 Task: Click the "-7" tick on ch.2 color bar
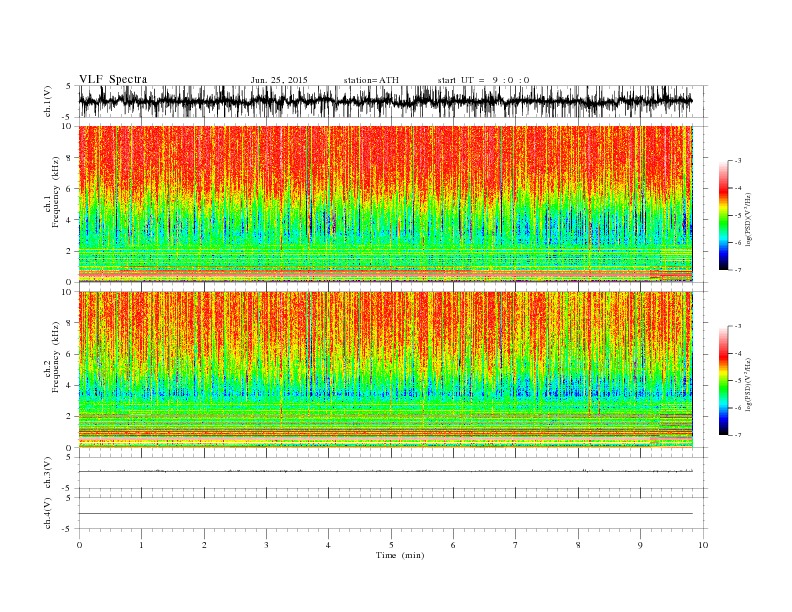(x=738, y=435)
